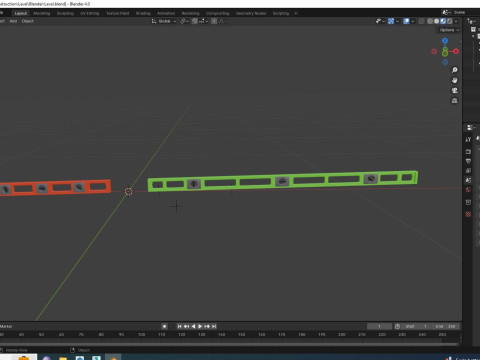Toggle X-ray mode in viewport header

(x=421, y=21)
